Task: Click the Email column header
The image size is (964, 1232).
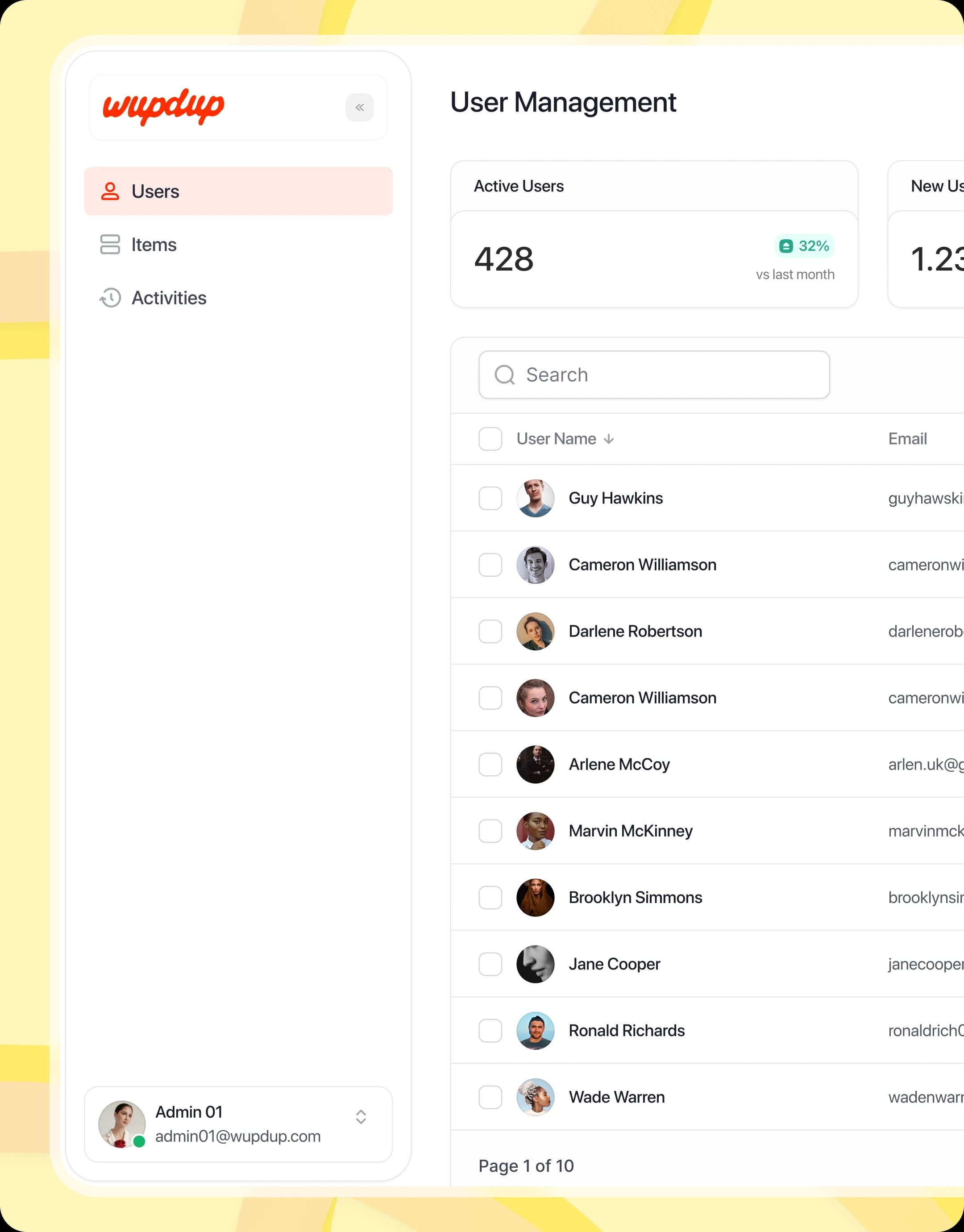Action: (907, 439)
